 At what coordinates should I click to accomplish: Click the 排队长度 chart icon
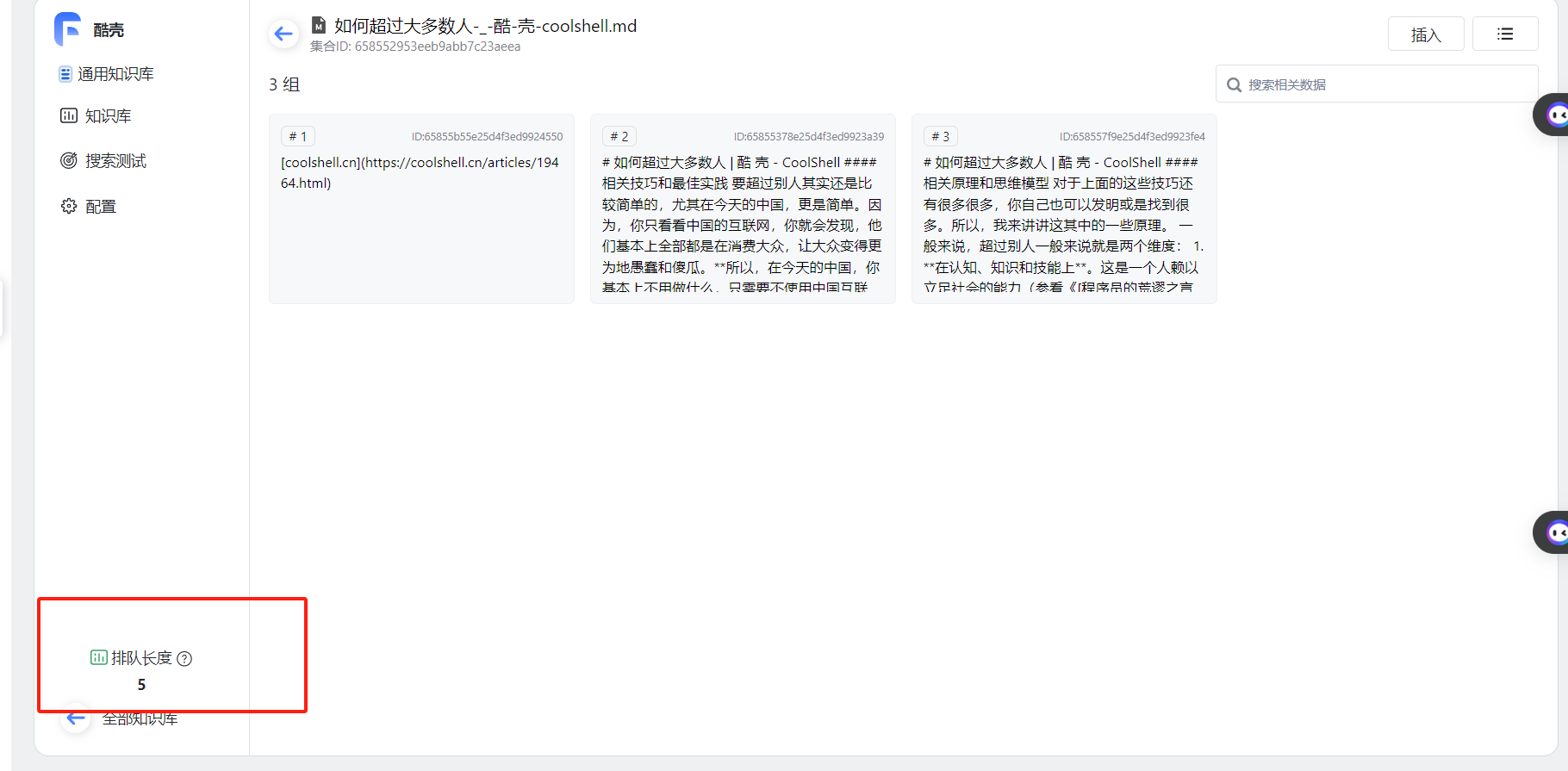[99, 657]
